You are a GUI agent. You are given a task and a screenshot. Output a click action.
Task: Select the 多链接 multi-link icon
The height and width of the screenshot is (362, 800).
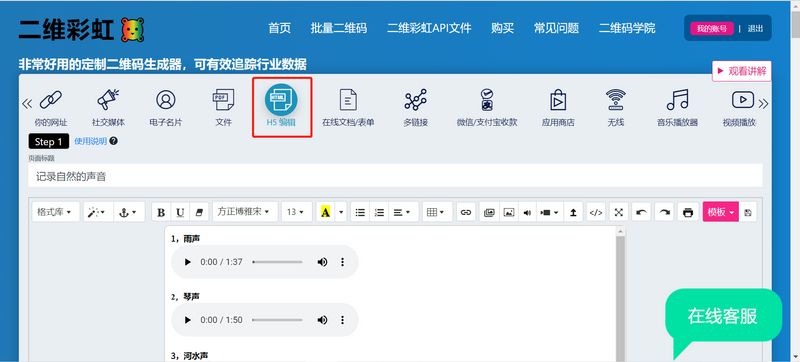[x=415, y=100]
